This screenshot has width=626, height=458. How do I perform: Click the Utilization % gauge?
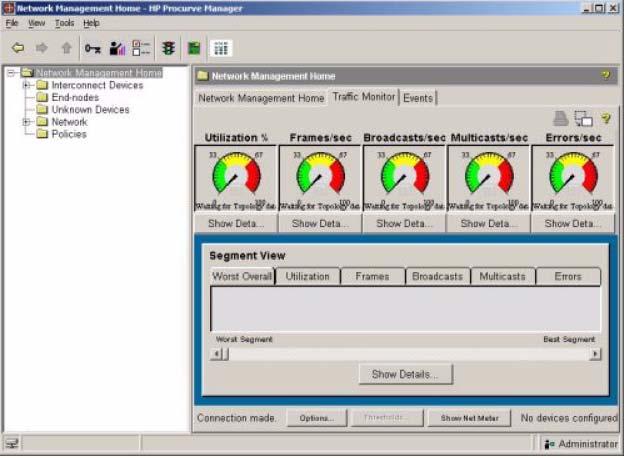click(x=236, y=178)
